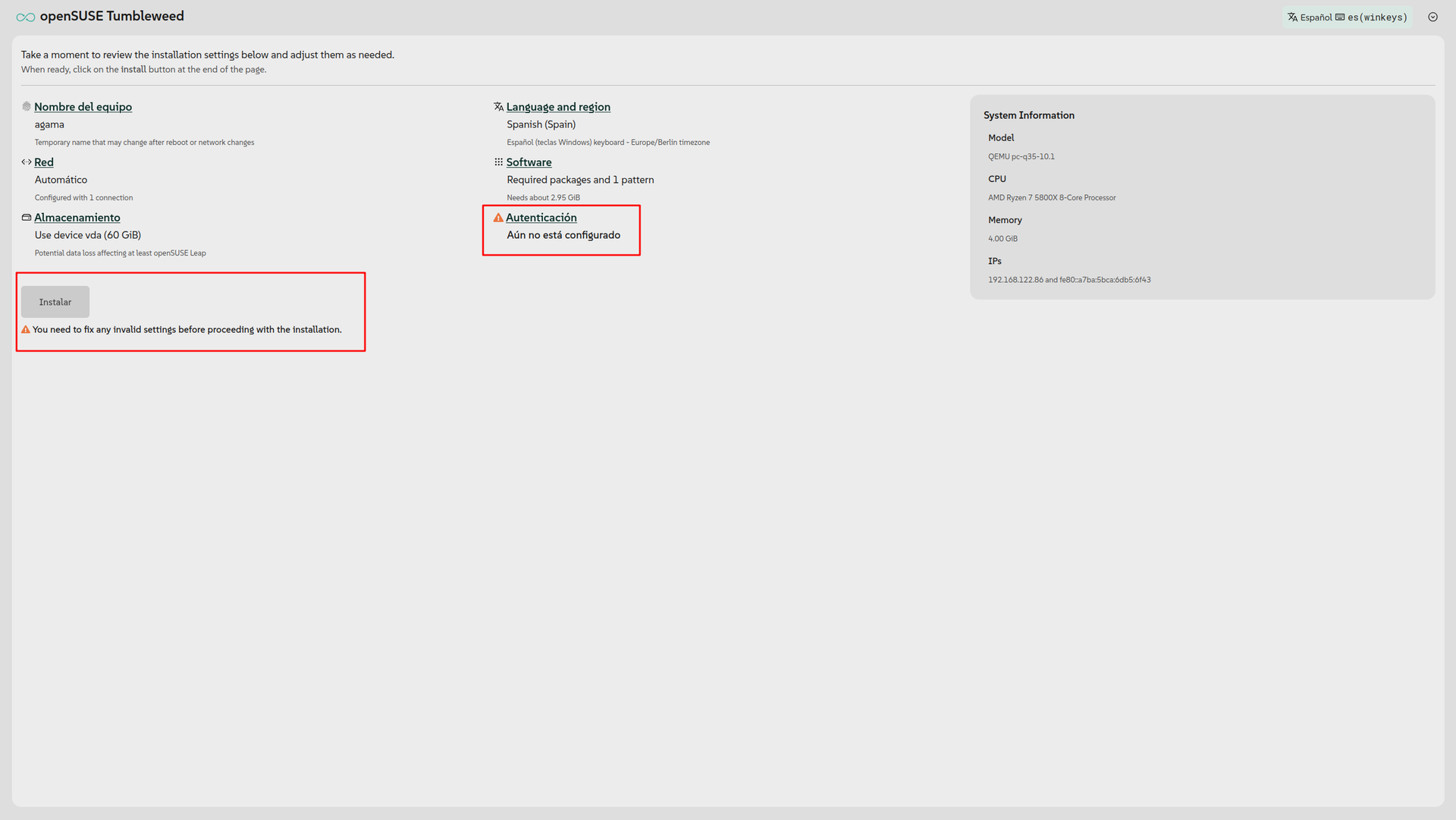Expand the circled chevron options menu
The height and width of the screenshot is (820, 1456).
click(1432, 17)
